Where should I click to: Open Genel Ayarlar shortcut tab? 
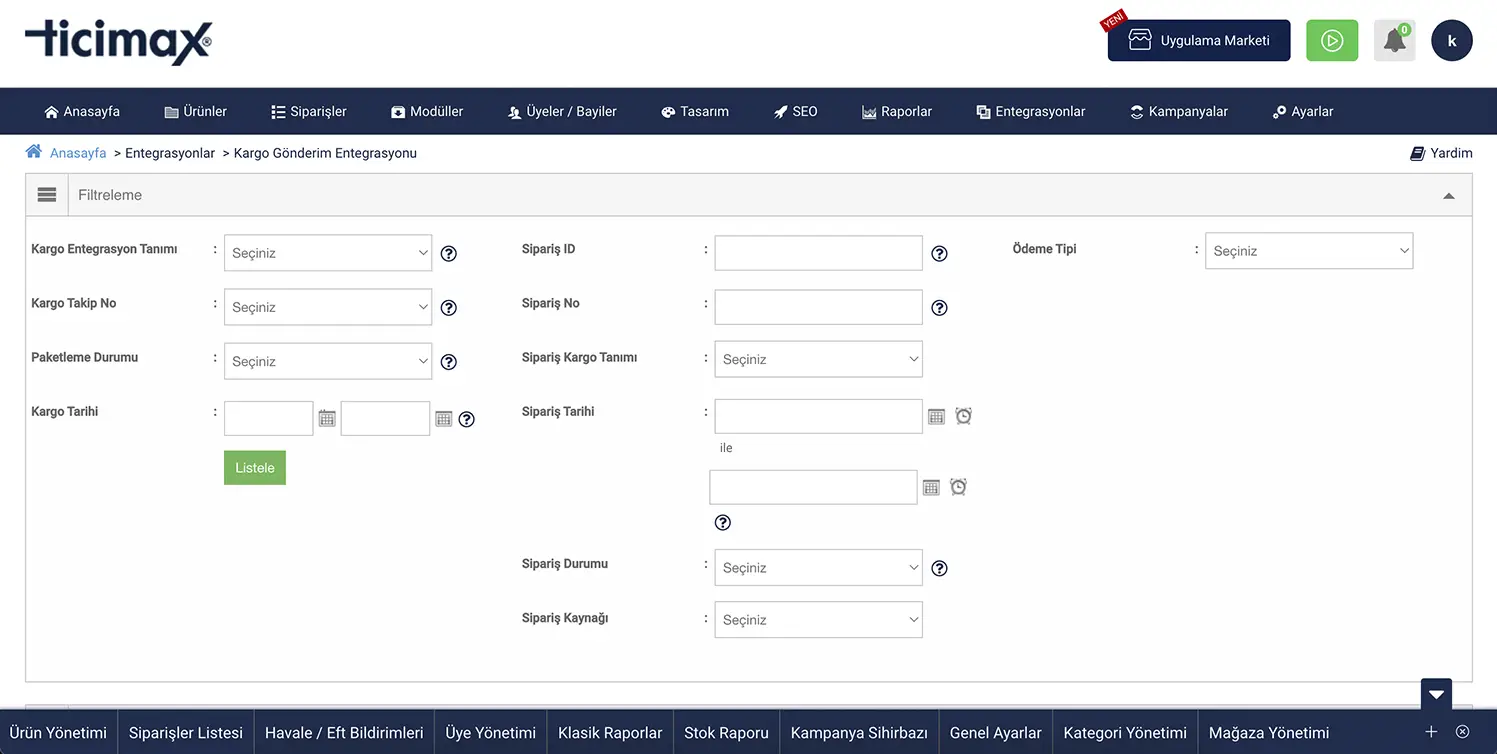[996, 733]
